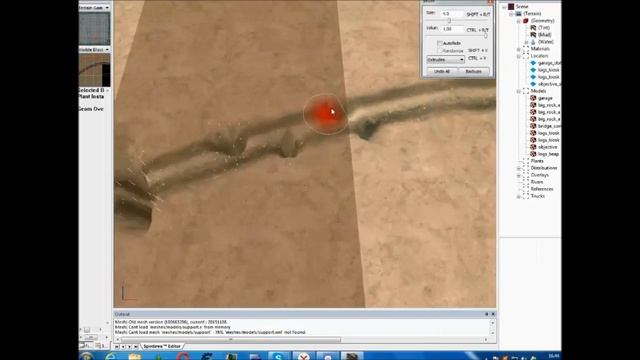This screenshot has height=360, width=640.
Task: Click the Output log down arrow
Action: point(492,333)
